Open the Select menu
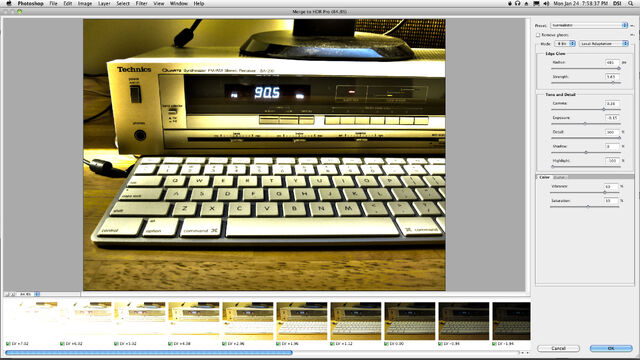 (123, 3)
